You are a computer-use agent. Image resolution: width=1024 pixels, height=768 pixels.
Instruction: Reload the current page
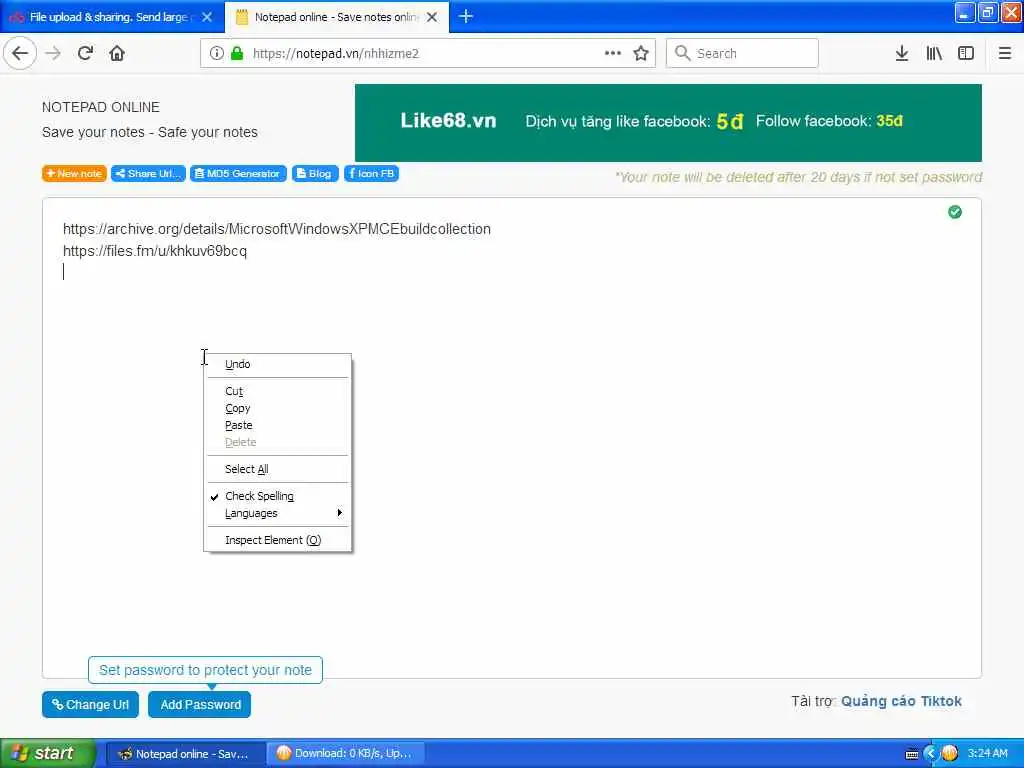point(85,53)
